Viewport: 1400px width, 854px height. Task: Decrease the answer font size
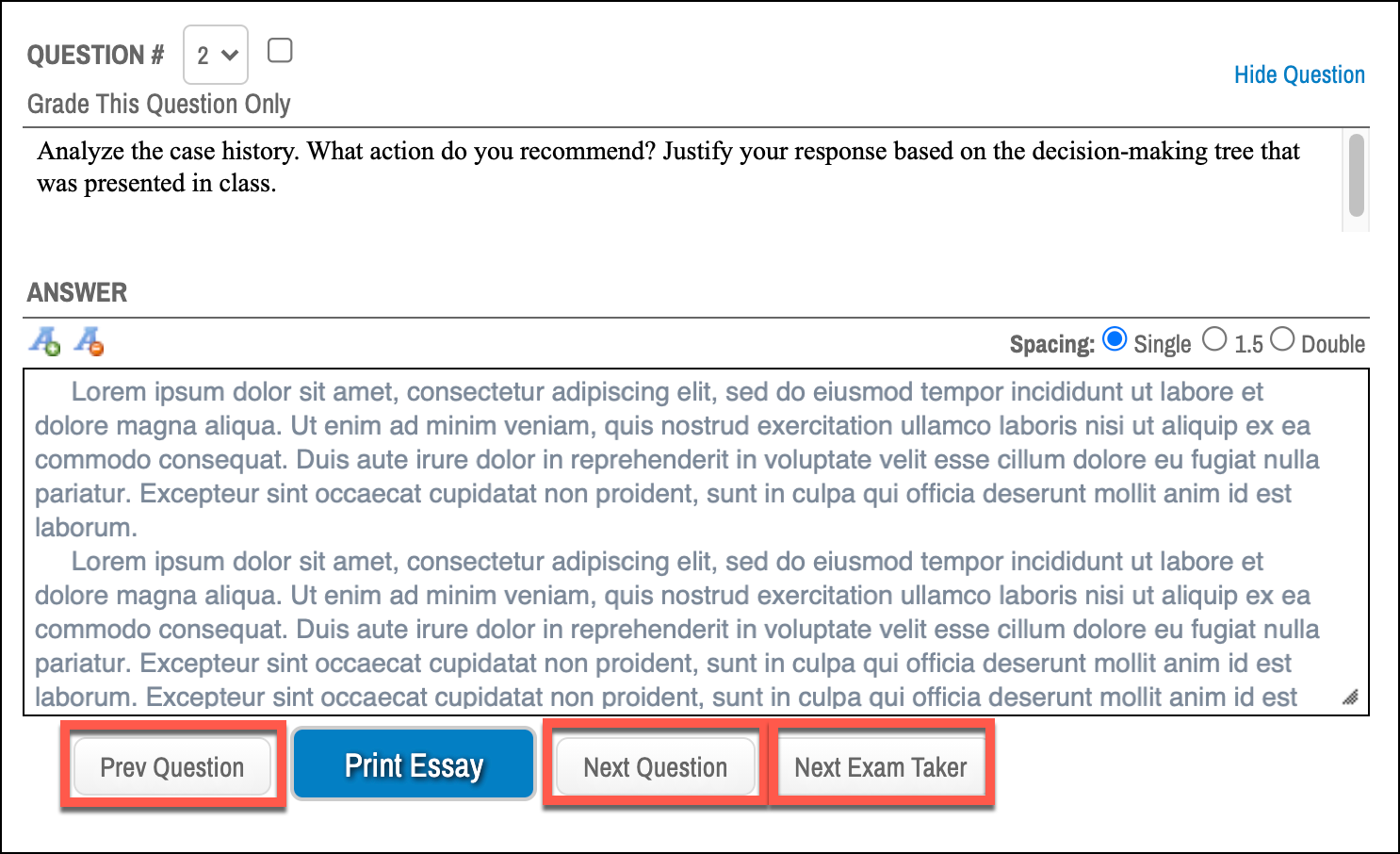point(90,340)
